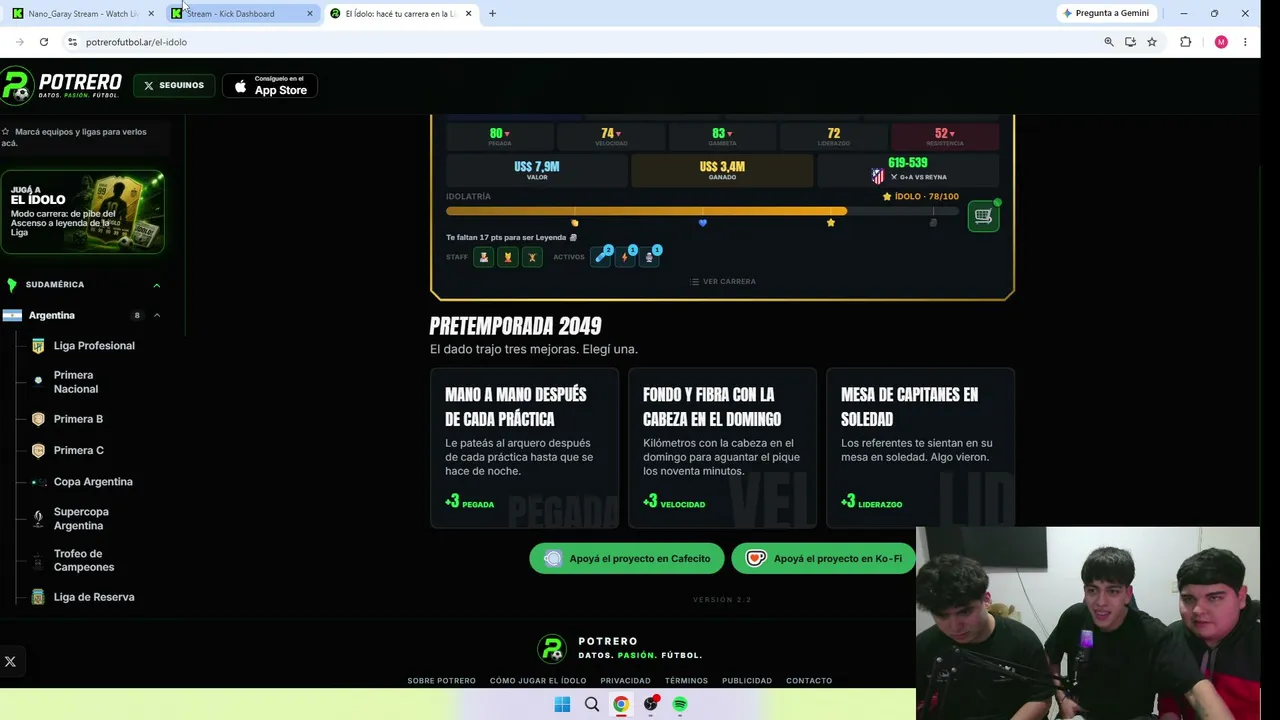
Task: Click the App Store download button
Action: (x=270, y=87)
